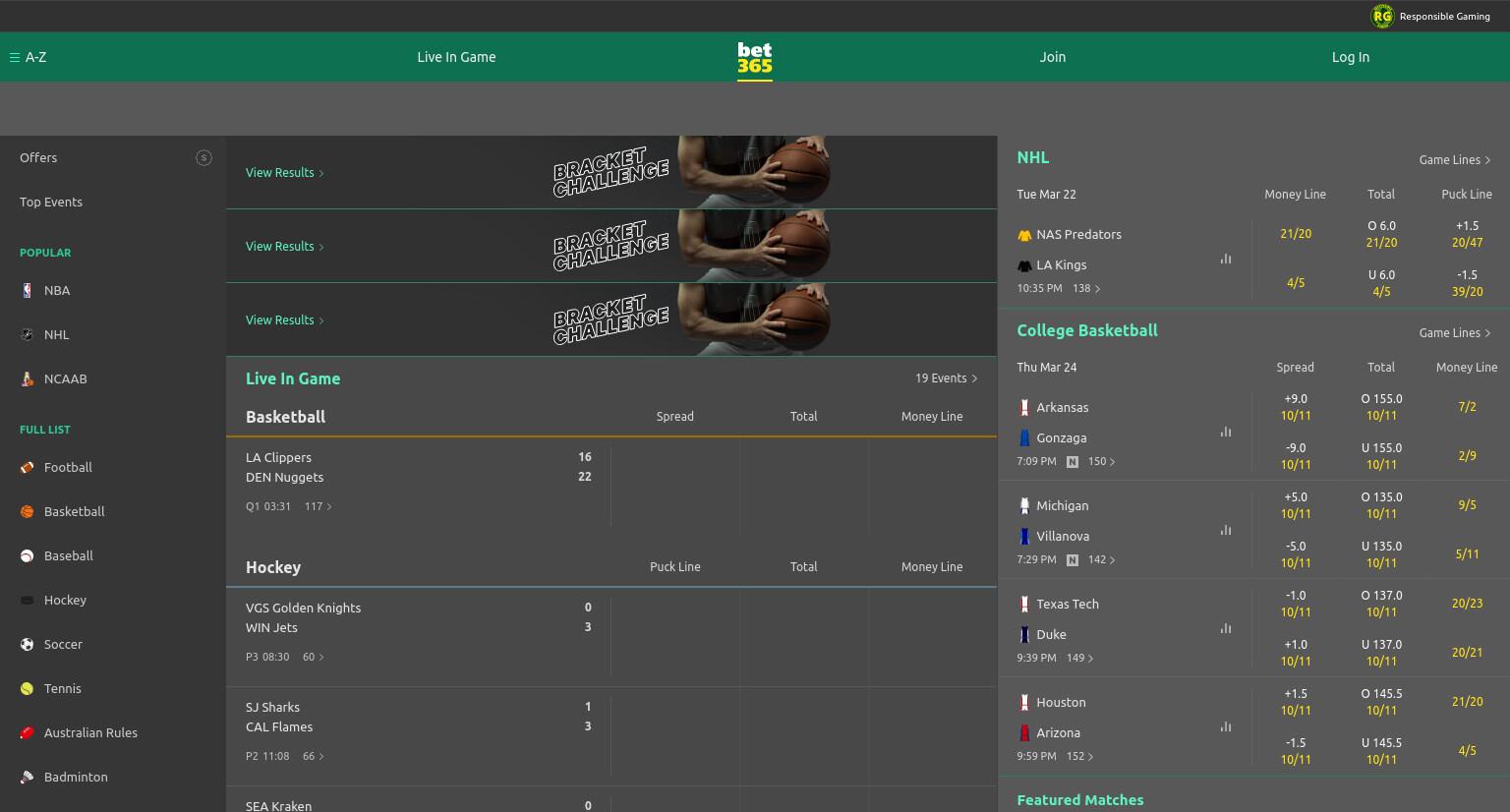
Task: Click the Hockey puck icon in Full List
Action: click(28, 601)
